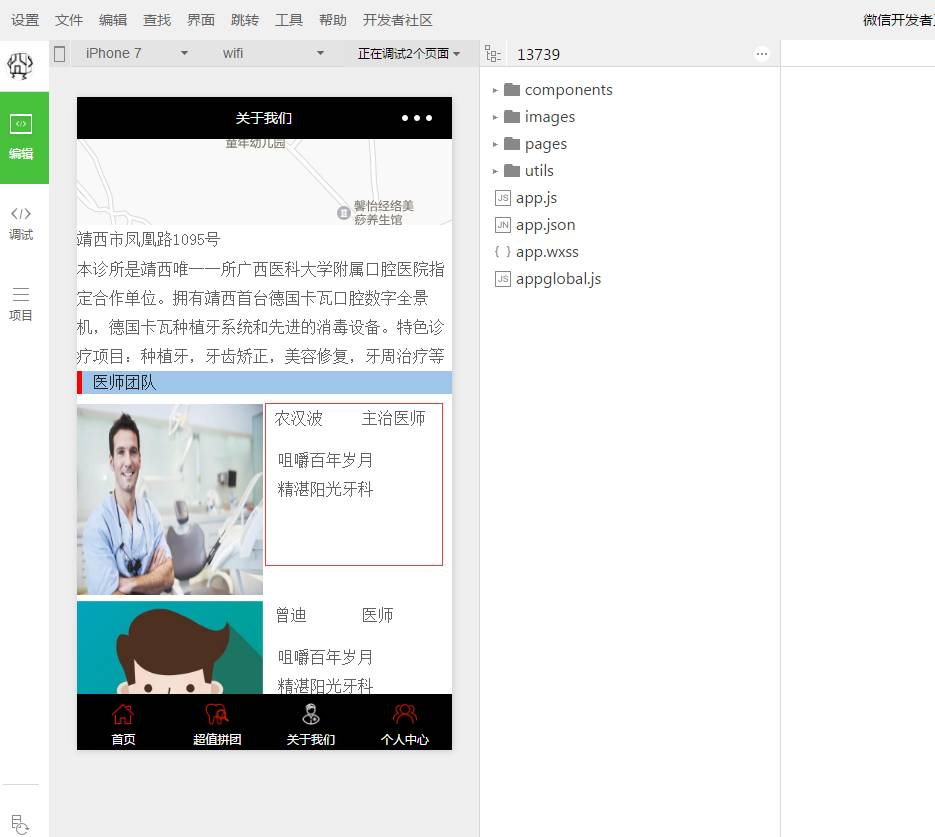Image resolution: width=935 pixels, height=837 pixels.
Task: Expand the images folder
Action: coord(495,117)
